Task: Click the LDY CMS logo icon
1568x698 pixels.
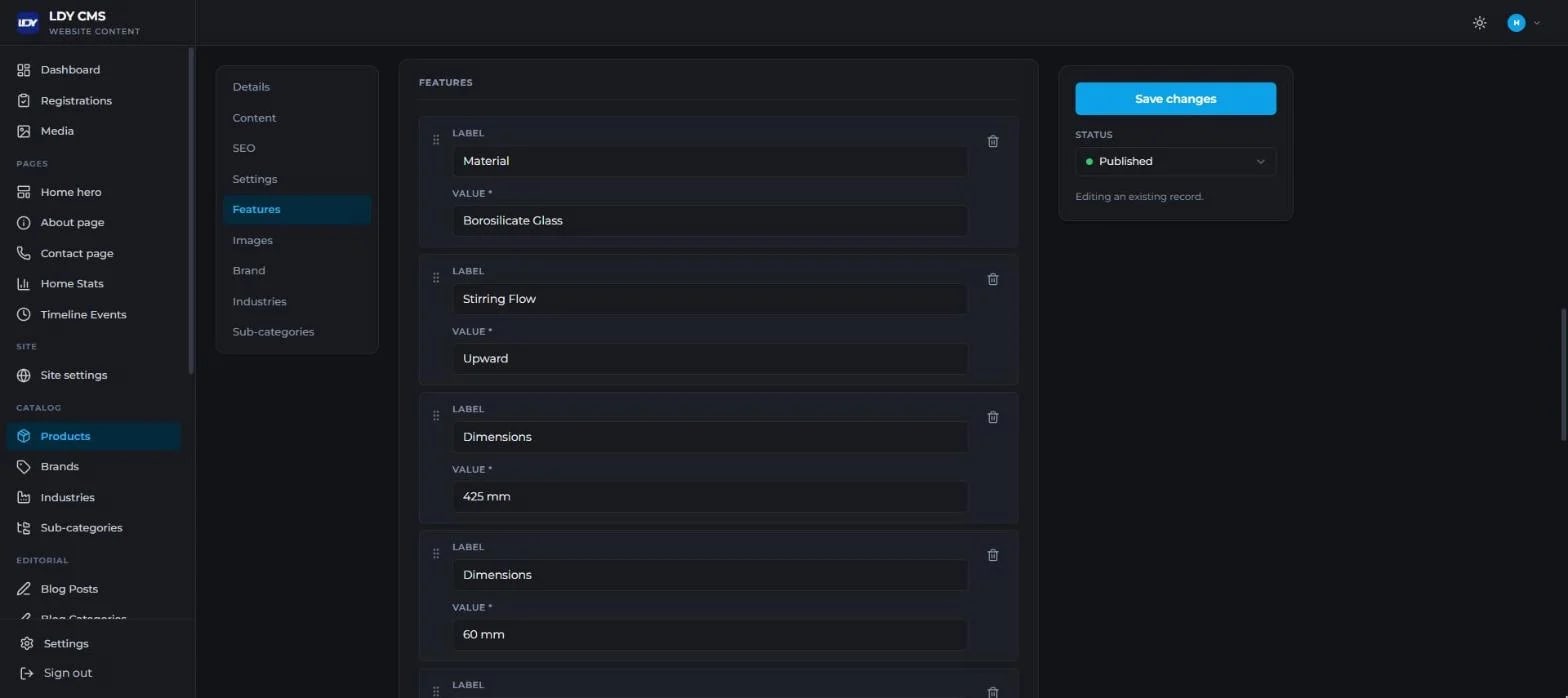Action: (28, 22)
